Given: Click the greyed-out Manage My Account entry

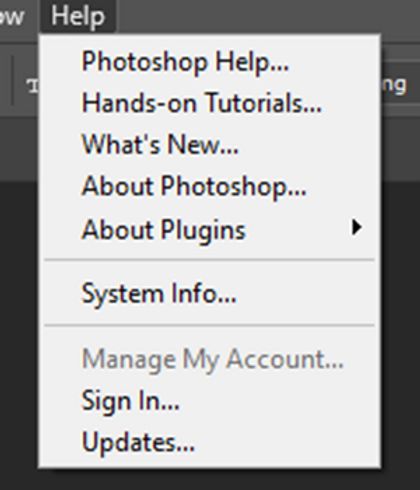Looking at the screenshot, I should (x=210, y=359).
